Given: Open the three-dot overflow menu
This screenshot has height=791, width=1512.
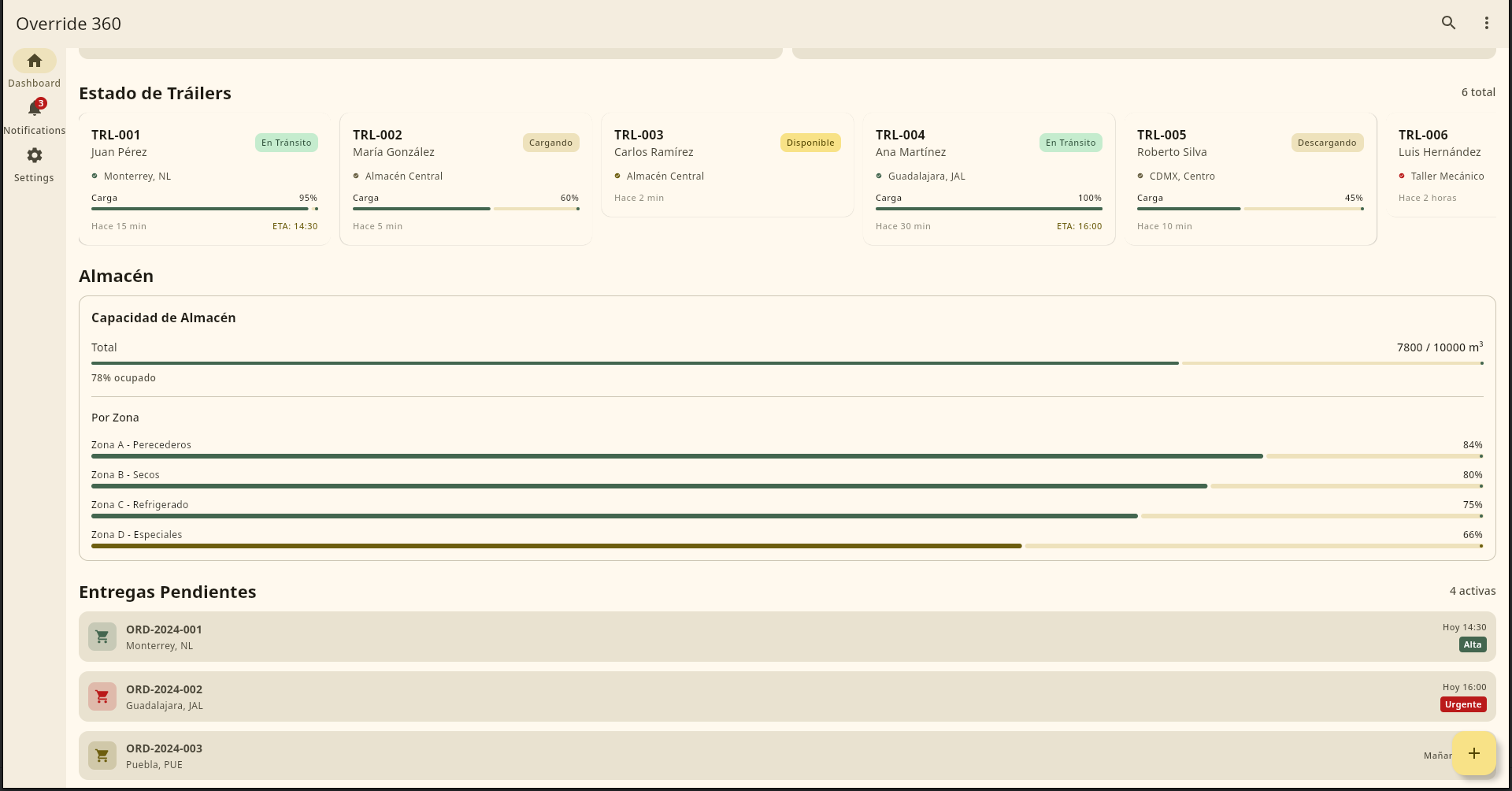Looking at the screenshot, I should [x=1486, y=23].
